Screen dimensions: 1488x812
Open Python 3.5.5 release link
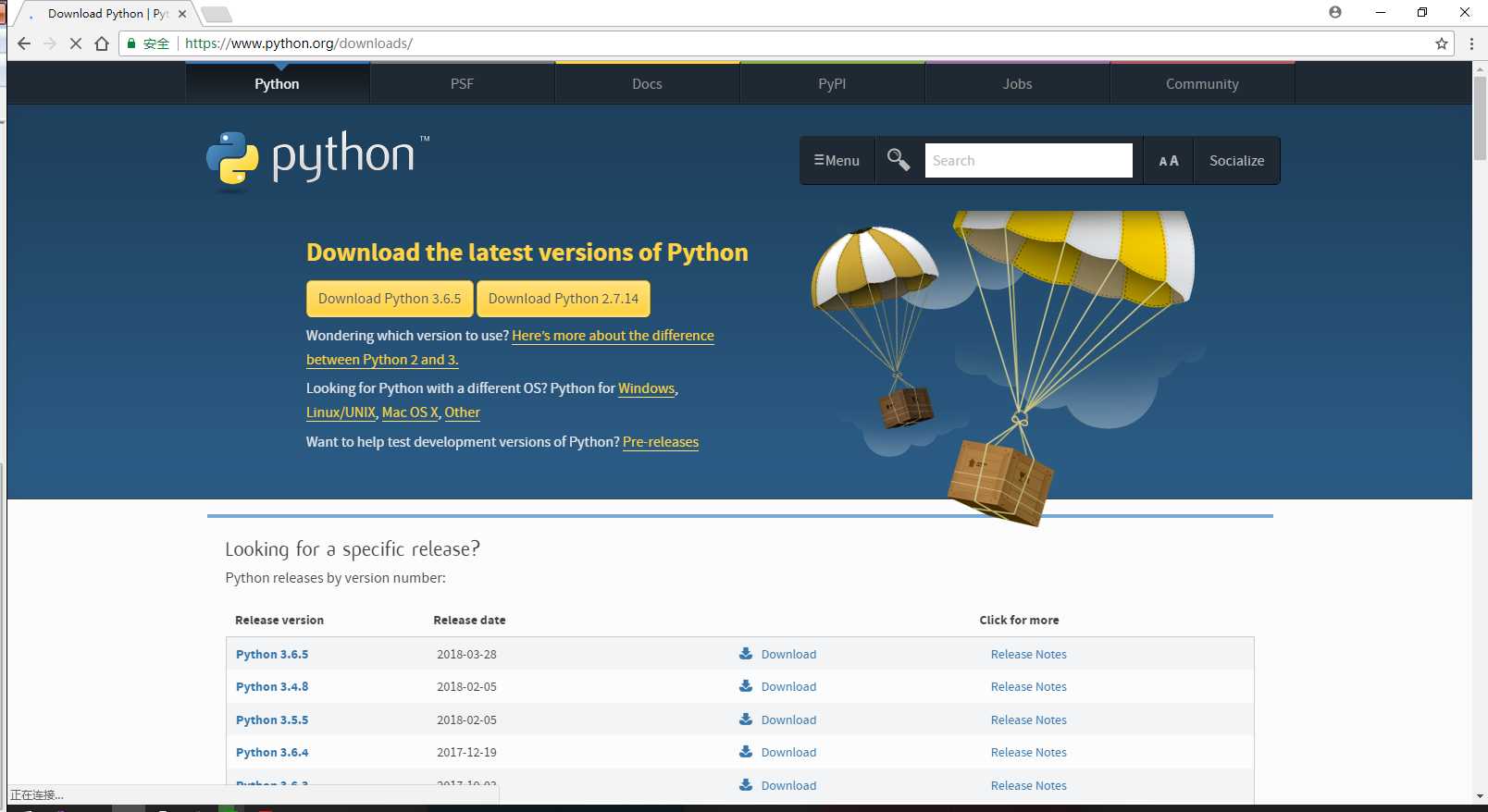pos(272,720)
